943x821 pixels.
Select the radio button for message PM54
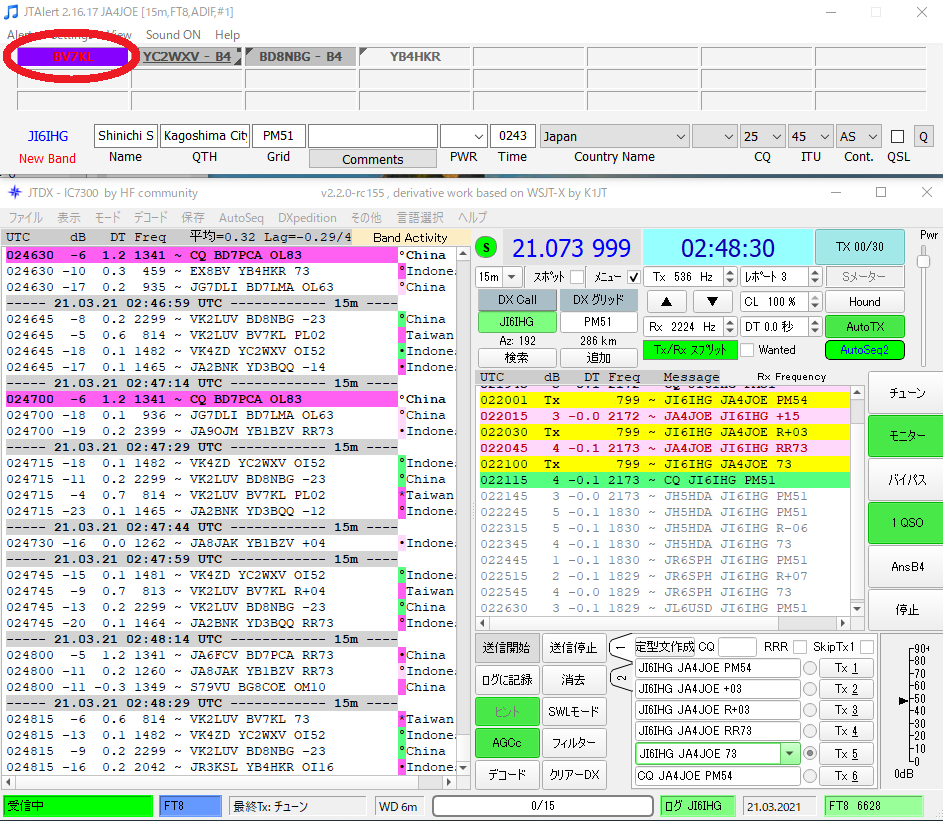coord(809,668)
